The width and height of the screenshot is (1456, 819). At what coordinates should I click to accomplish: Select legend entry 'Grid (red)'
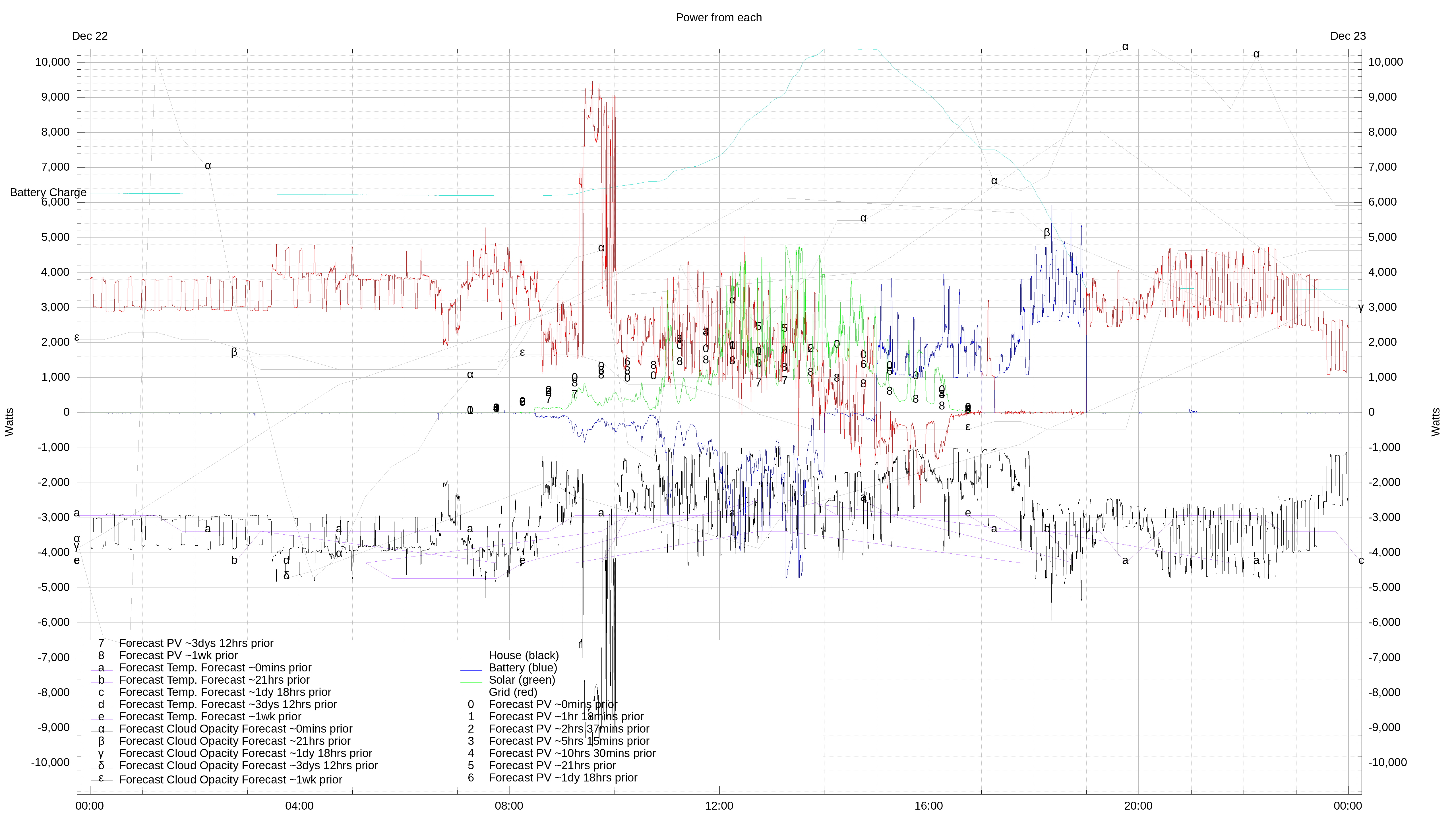[x=513, y=692]
